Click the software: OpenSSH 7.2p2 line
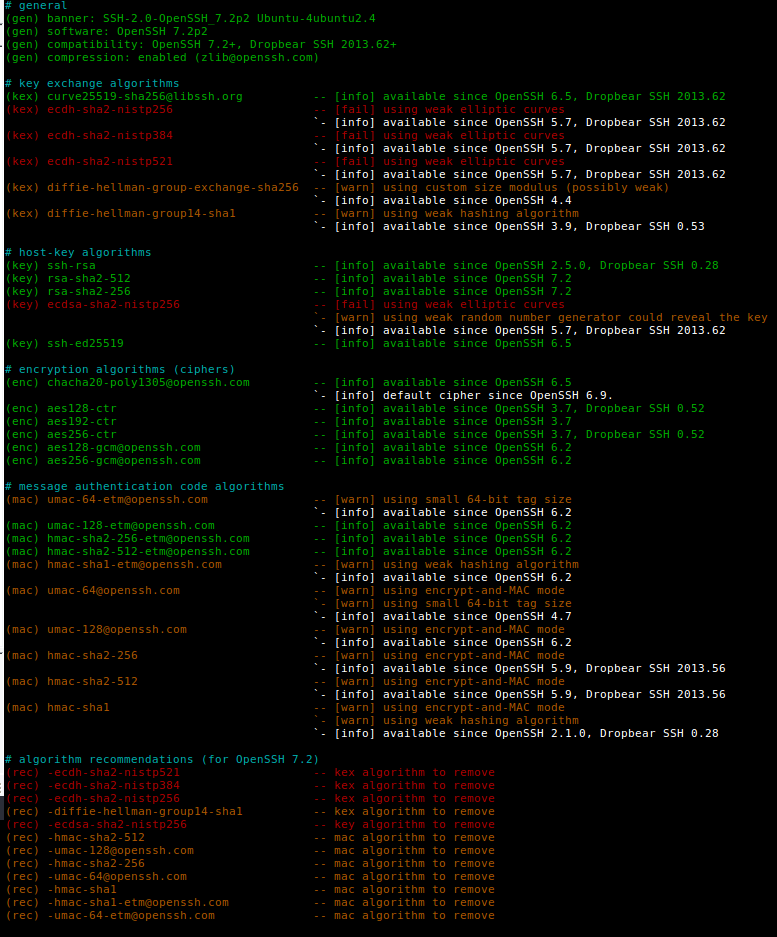The width and height of the screenshot is (777, 937). [107, 32]
